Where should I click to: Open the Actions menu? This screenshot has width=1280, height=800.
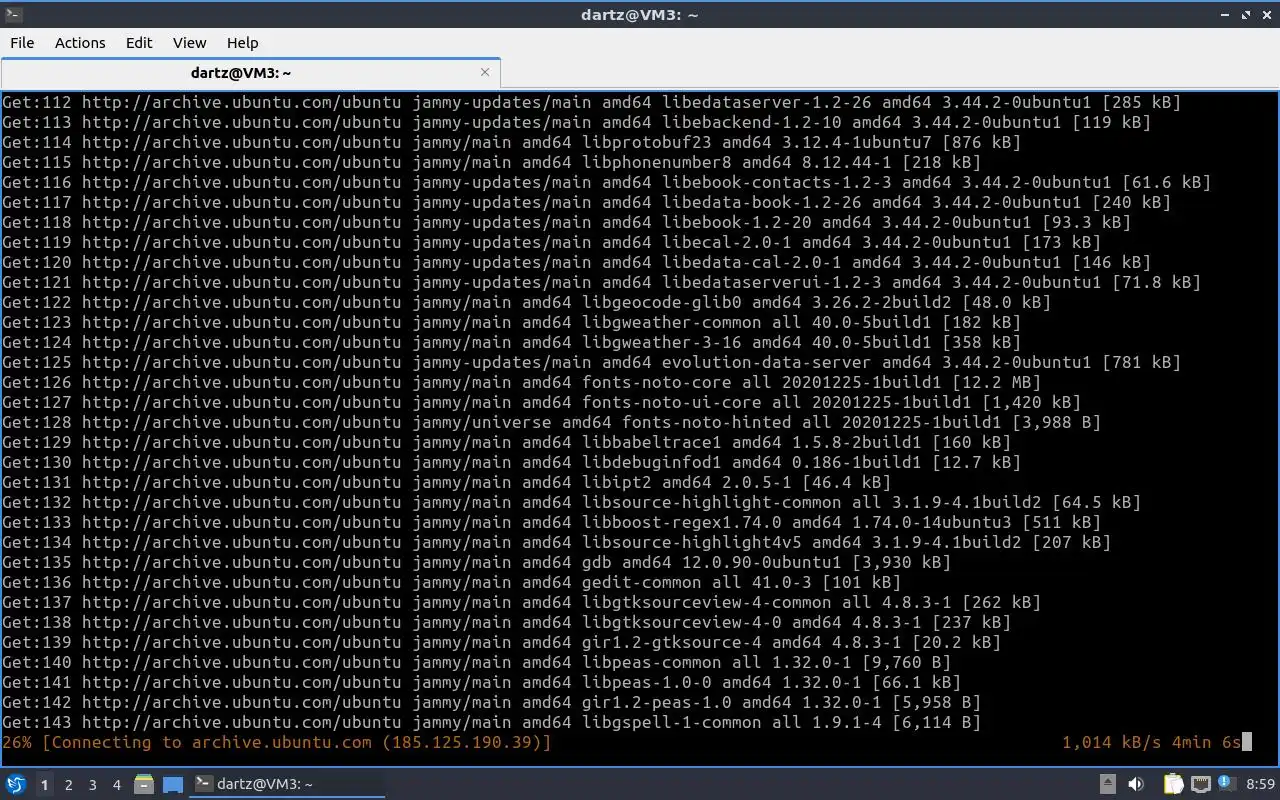point(80,42)
